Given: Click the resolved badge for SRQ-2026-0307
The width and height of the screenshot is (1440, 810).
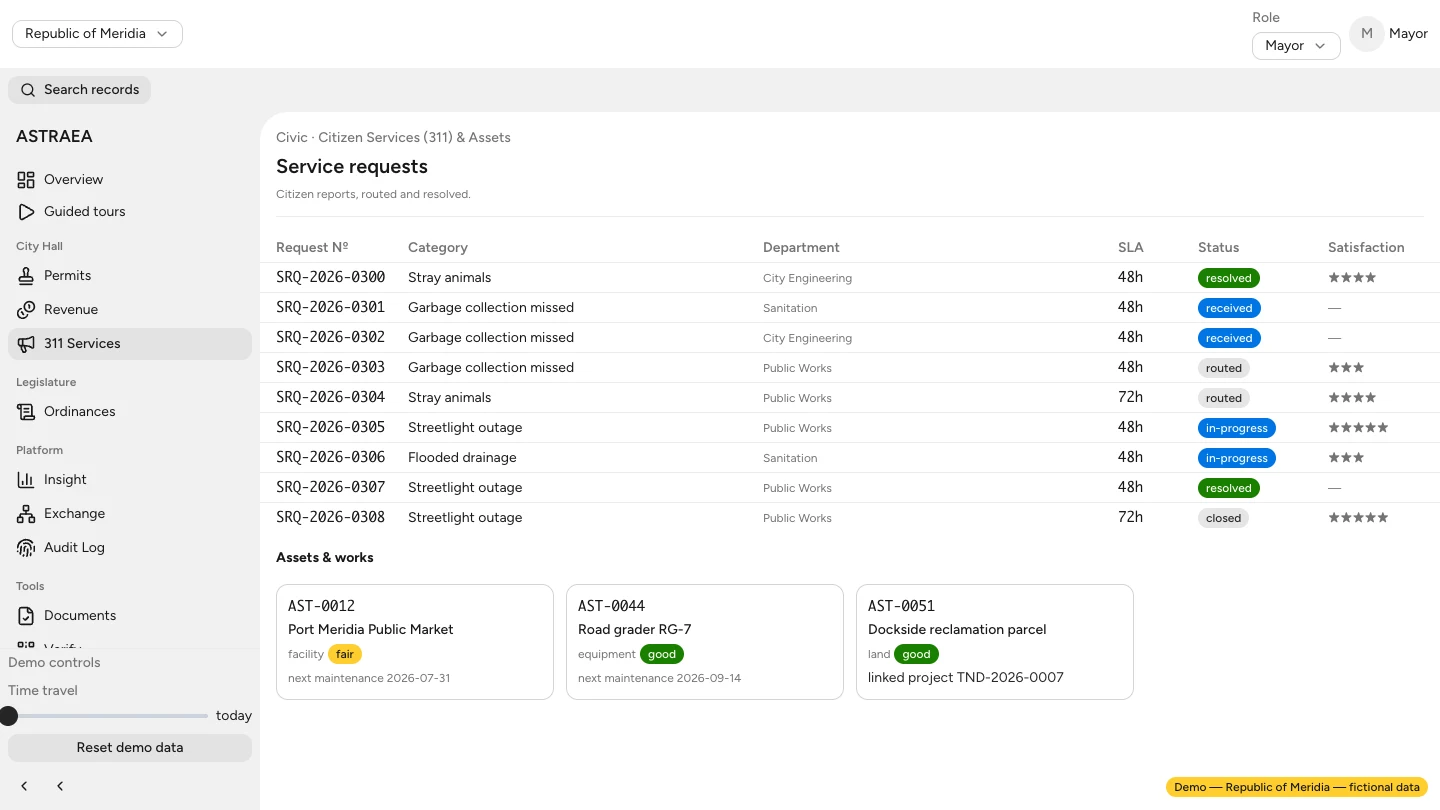Looking at the screenshot, I should [1229, 488].
